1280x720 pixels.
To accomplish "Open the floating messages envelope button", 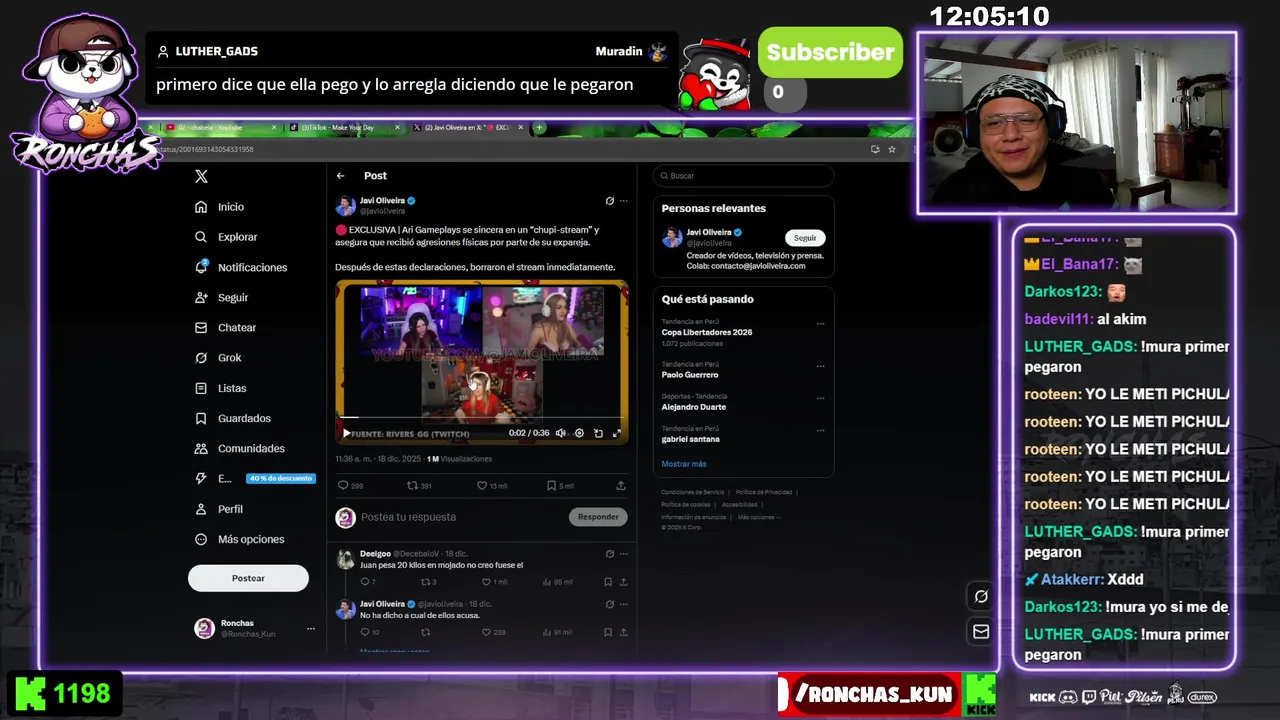I will coord(981,632).
